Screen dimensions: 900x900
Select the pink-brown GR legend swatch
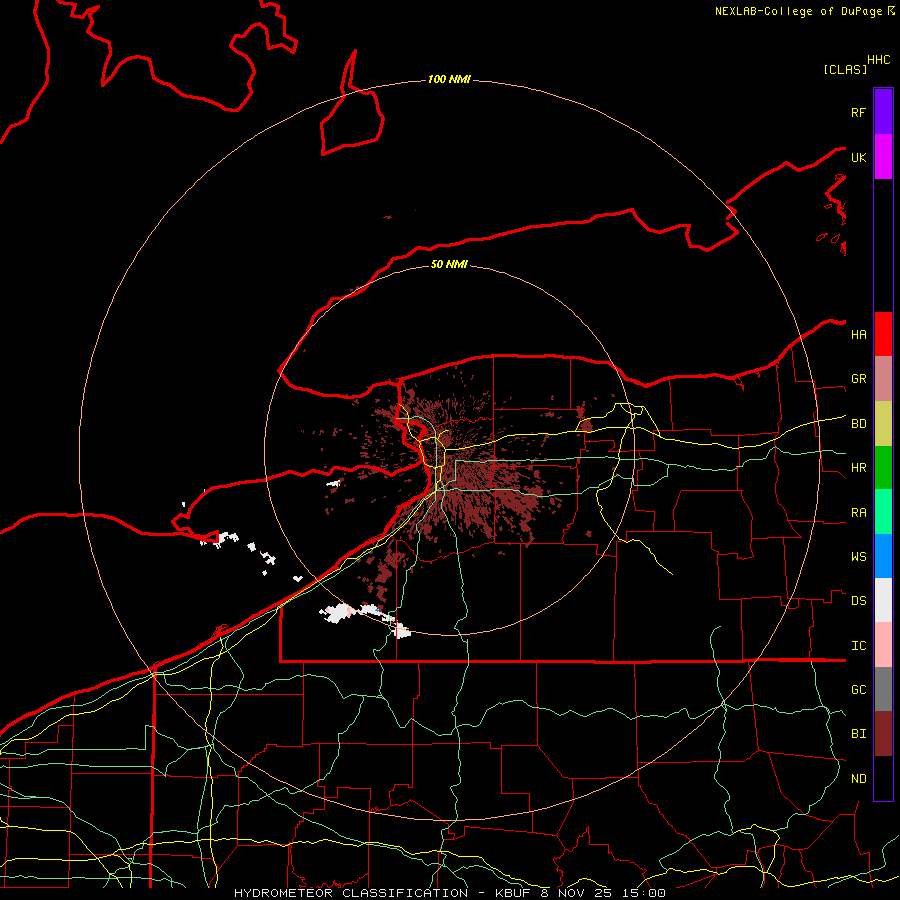(883, 379)
